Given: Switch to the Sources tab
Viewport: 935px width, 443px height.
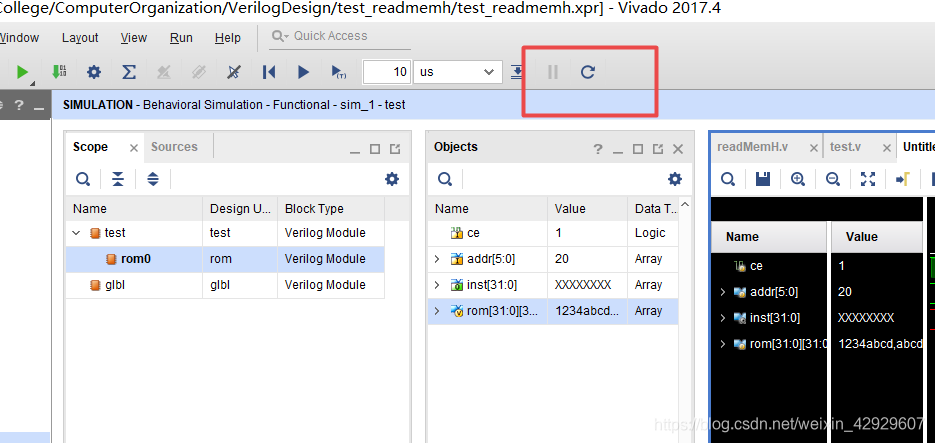Looking at the screenshot, I should coord(174,147).
